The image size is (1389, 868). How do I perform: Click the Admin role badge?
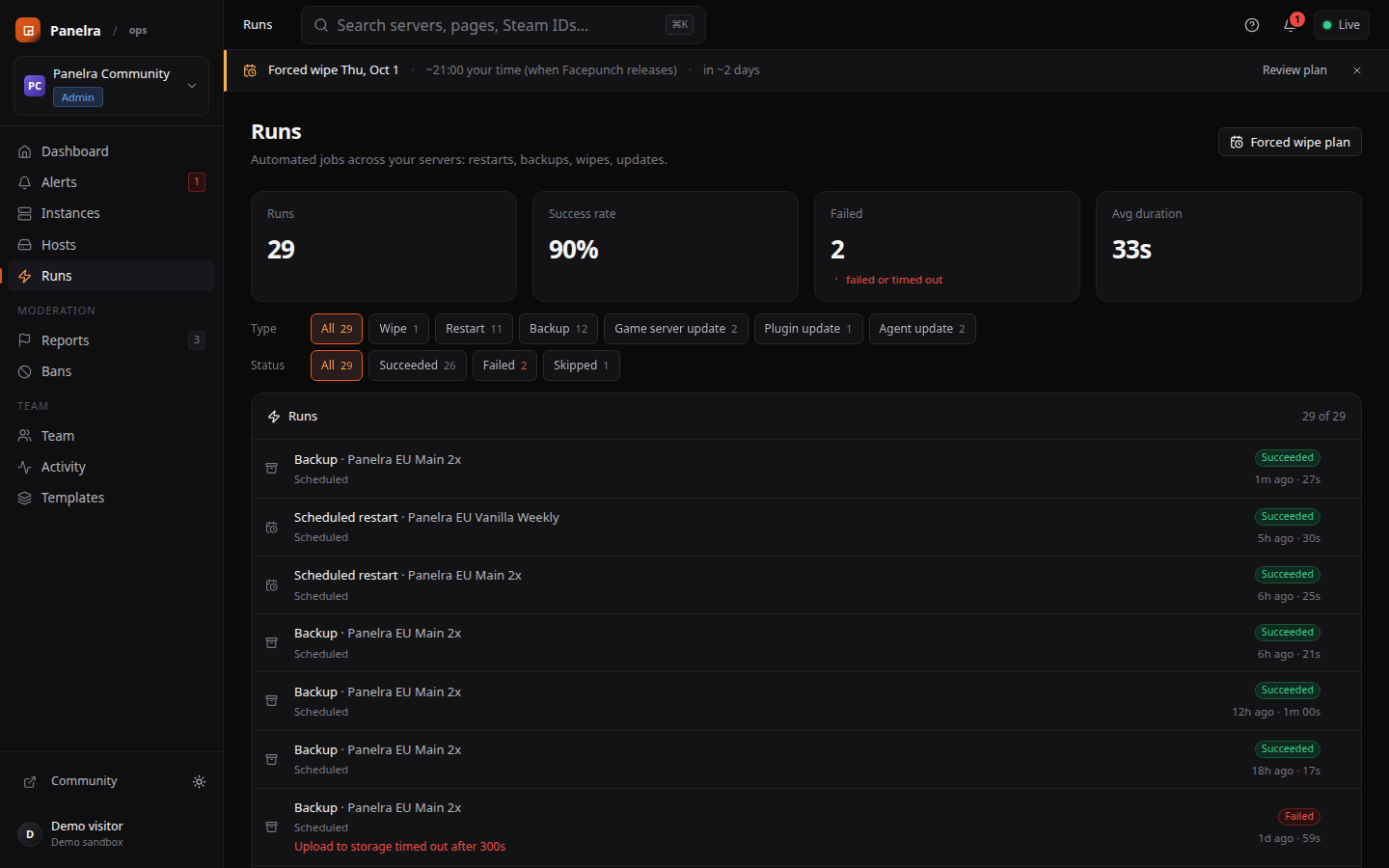78,97
